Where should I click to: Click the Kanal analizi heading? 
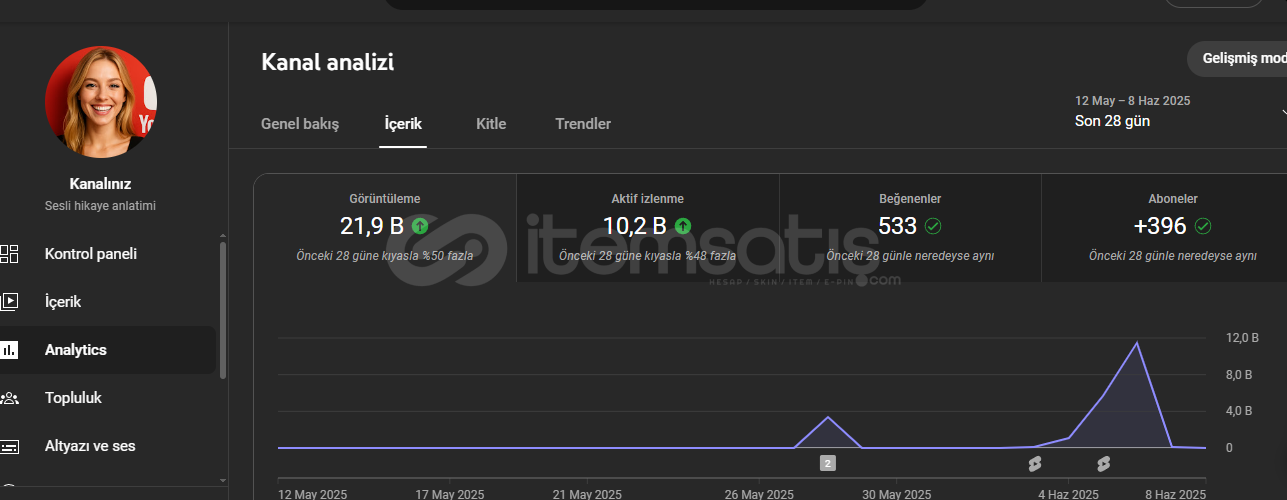[328, 62]
